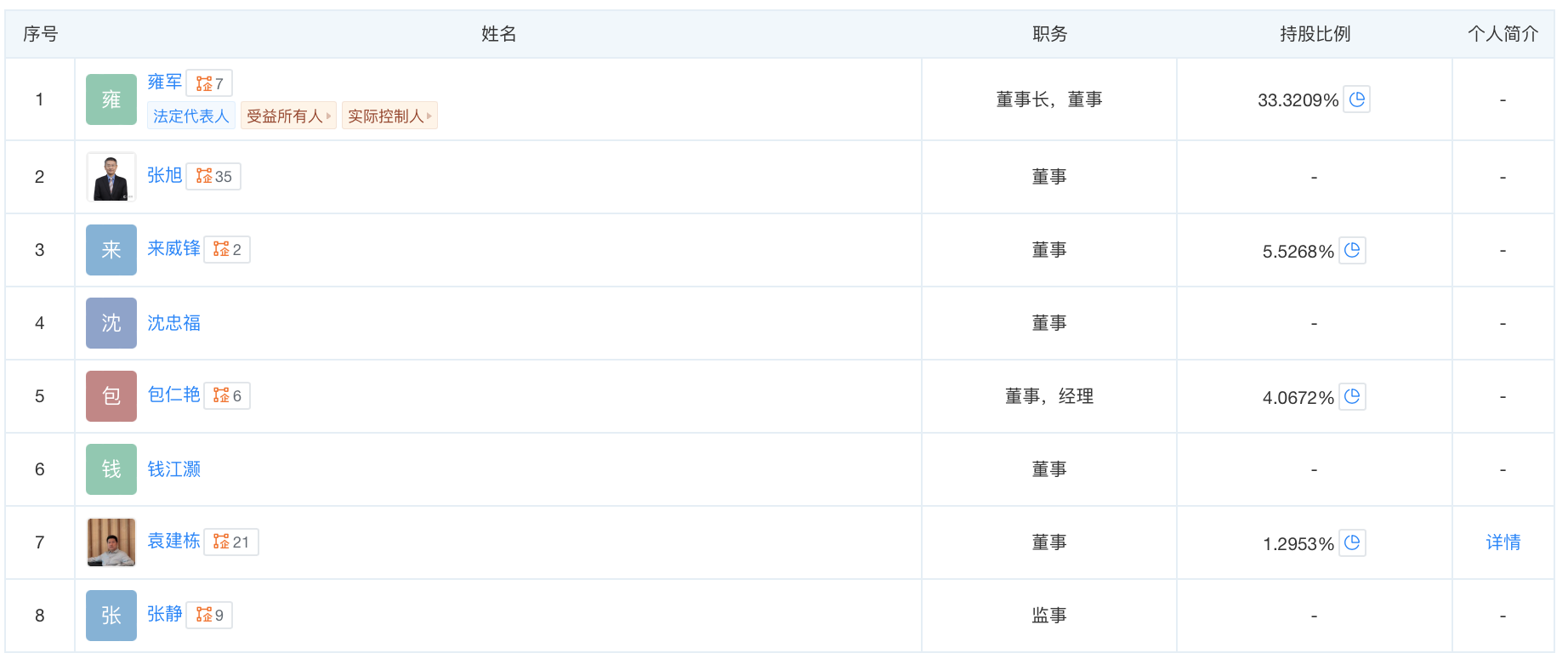Open shareholding pie chart for 雍军
Image resolution: width=1568 pixels, height=670 pixels.
point(1357,99)
